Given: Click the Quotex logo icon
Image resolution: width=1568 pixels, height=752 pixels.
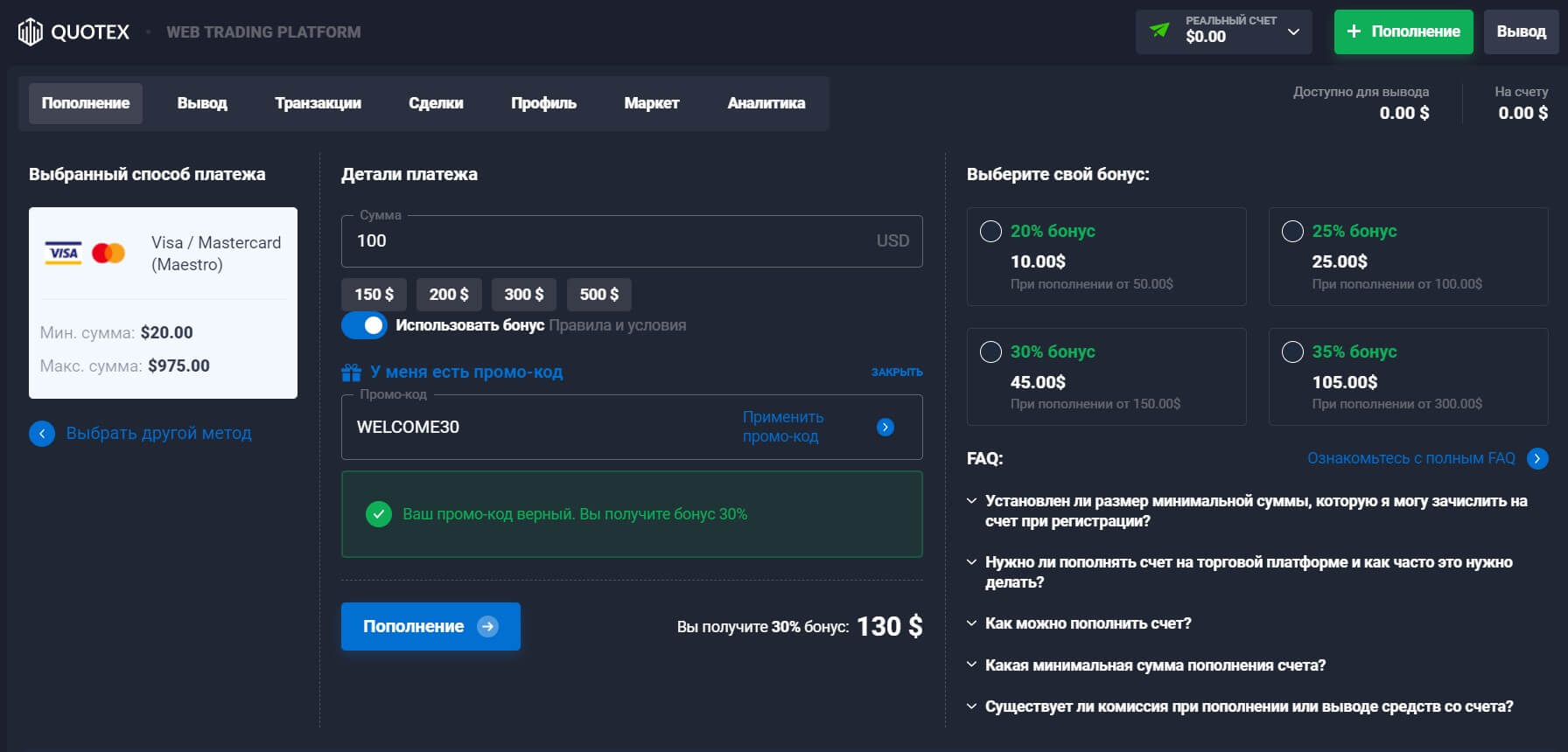Looking at the screenshot, I should [31, 32].
